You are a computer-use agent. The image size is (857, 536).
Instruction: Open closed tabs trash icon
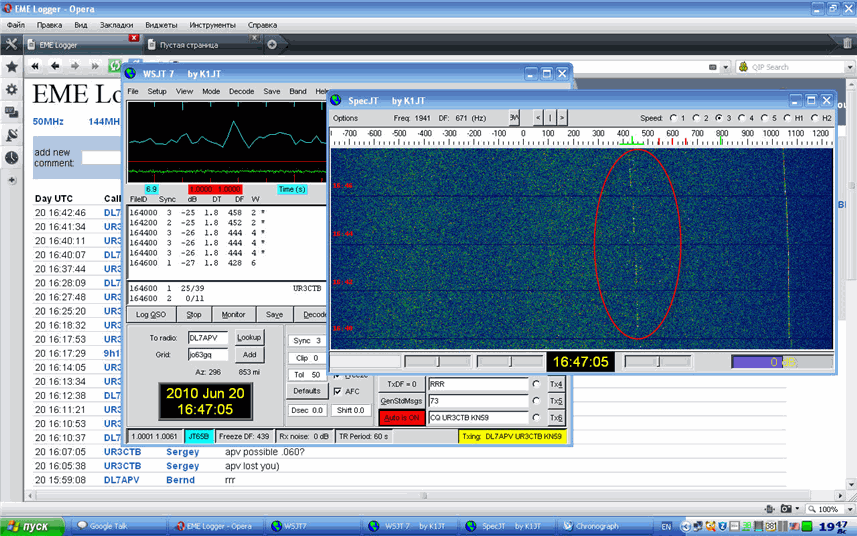847,43
